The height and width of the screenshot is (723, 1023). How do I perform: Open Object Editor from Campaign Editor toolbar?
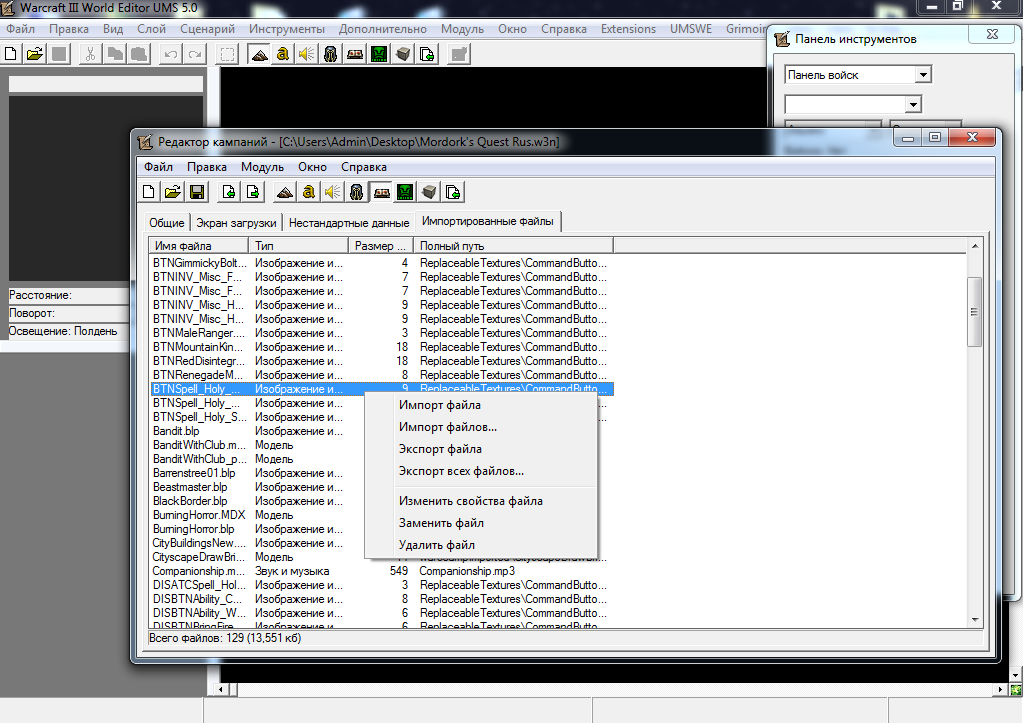[356, 192]
